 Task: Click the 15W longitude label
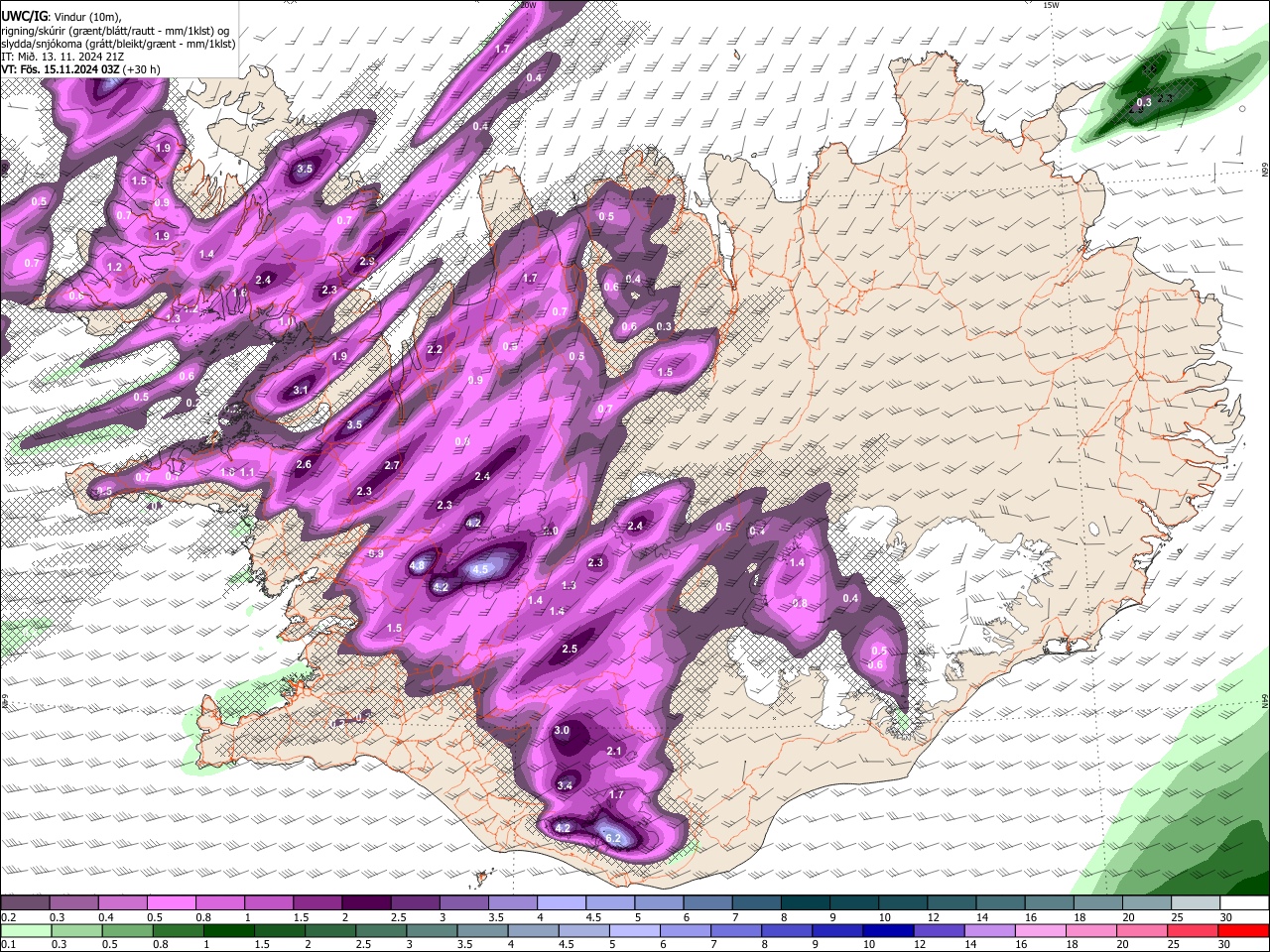tap(1051, 5)
